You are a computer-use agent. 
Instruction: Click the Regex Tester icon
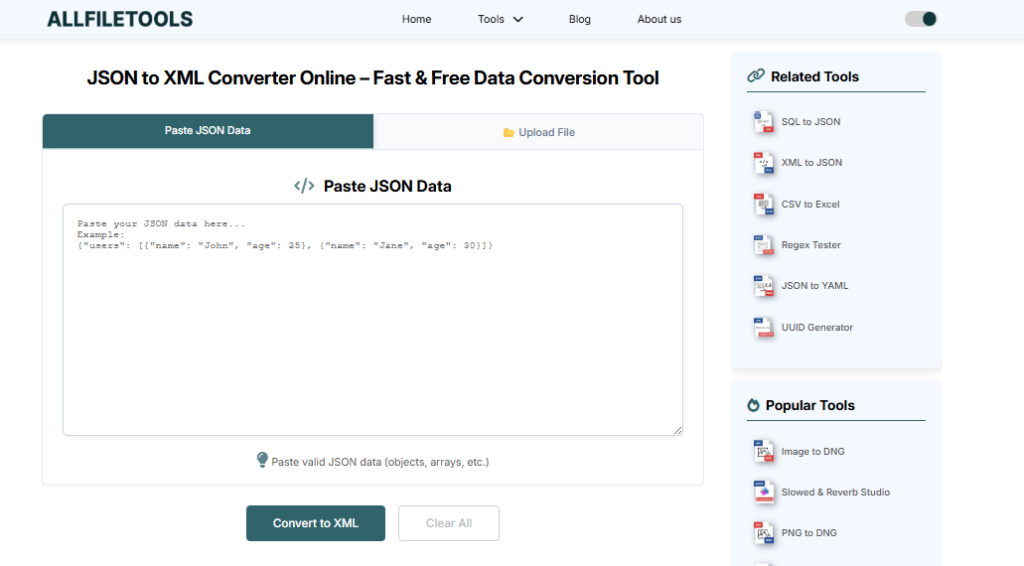click(764, 245)
